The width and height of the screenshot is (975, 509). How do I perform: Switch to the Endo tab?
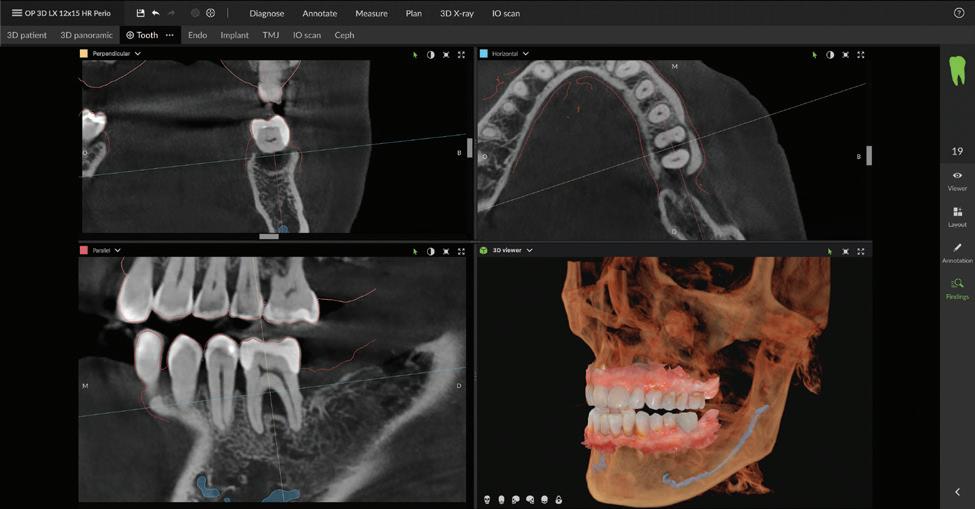[x=197, y=35]
